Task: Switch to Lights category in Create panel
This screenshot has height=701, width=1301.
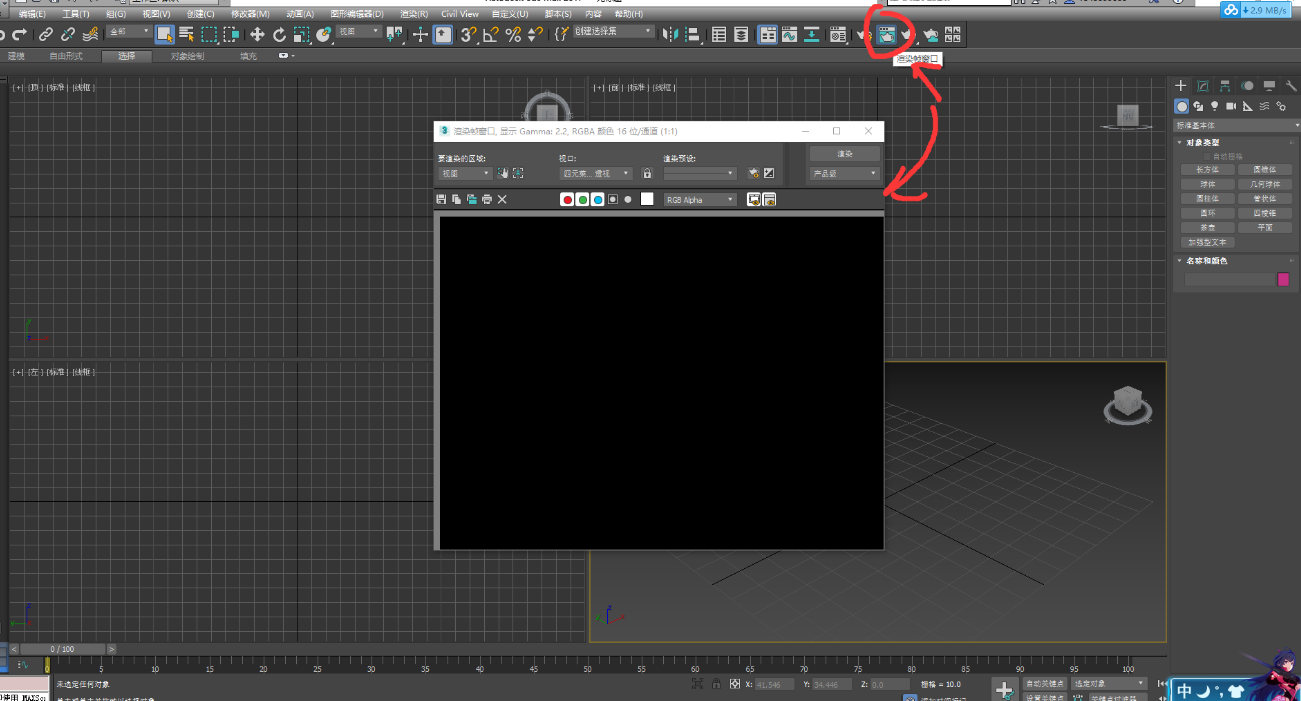Action: [x=1214, y=106]
